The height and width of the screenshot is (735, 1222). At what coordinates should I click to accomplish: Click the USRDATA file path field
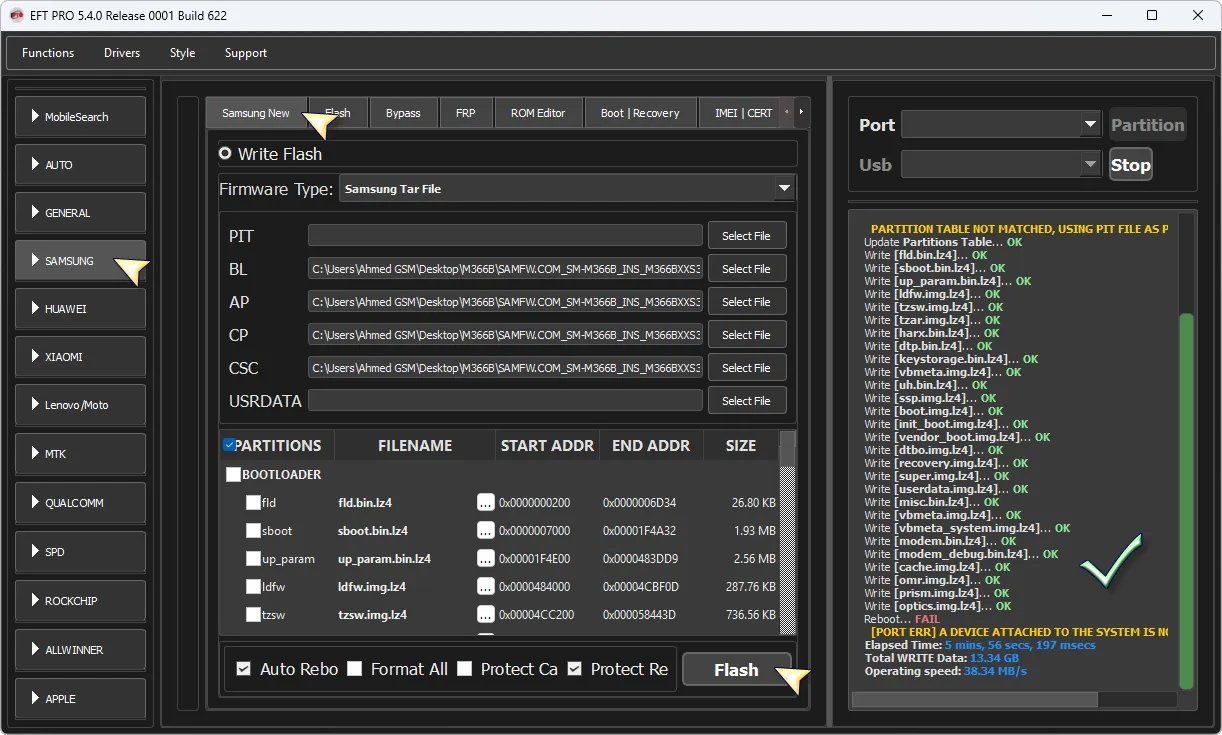[x=505, y=401]
